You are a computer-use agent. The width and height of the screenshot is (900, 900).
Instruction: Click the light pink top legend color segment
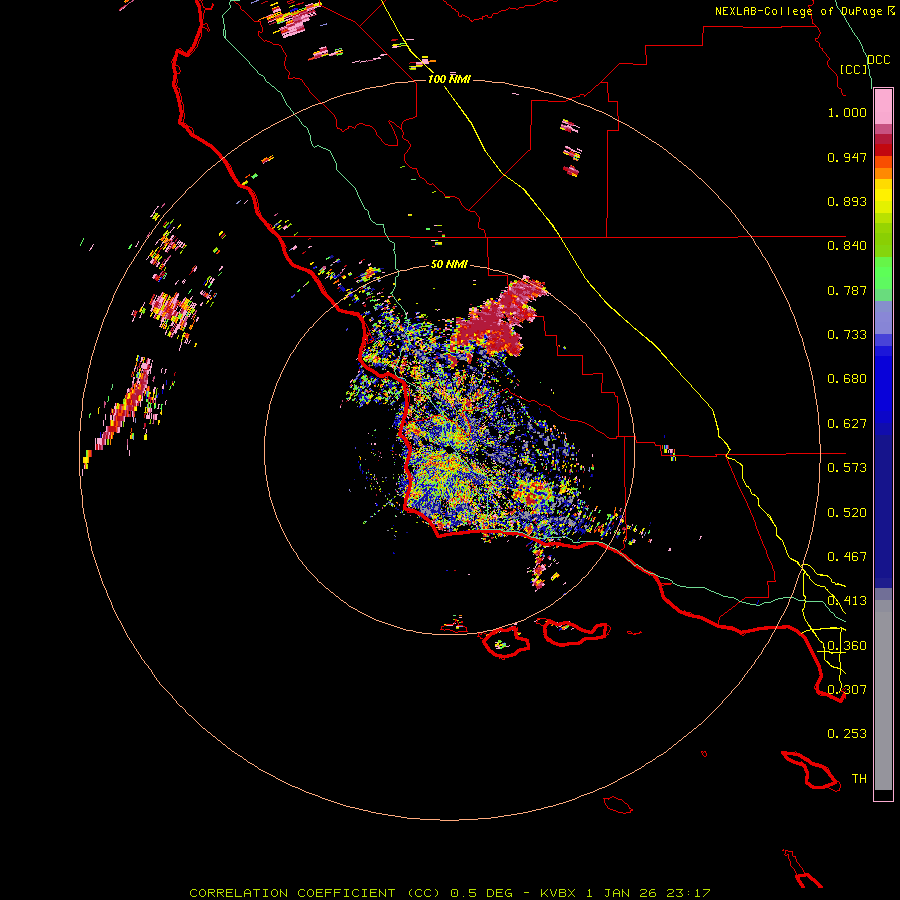(x=883, y=107)
